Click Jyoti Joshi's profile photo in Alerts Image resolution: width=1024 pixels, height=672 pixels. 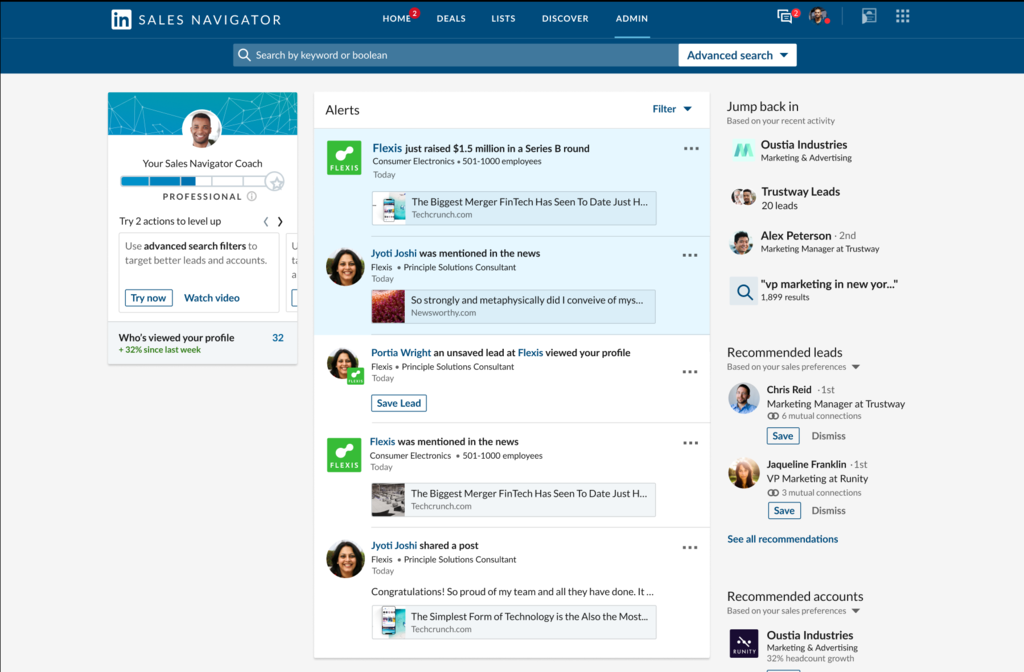[344, 267]
